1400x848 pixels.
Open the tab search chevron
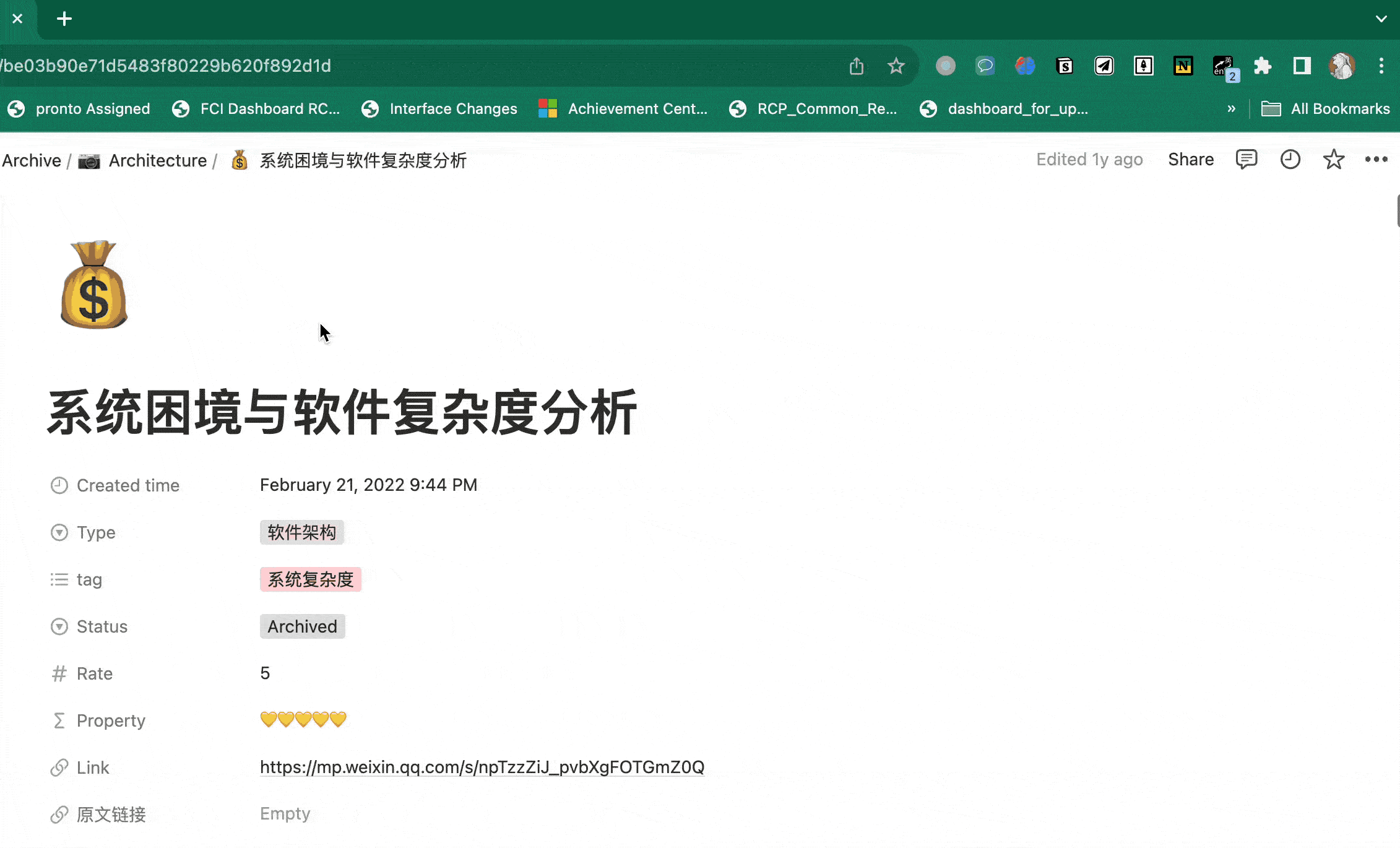(x=1381, y=19)
